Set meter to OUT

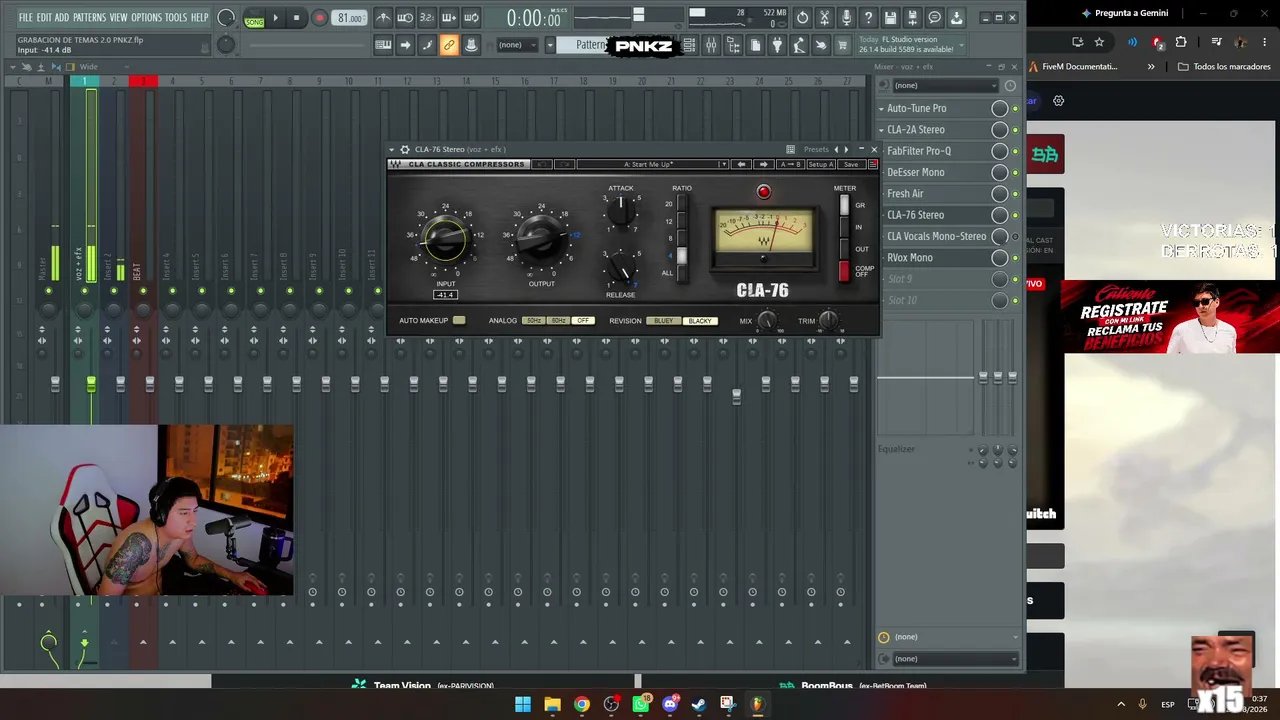pos(844,249)
